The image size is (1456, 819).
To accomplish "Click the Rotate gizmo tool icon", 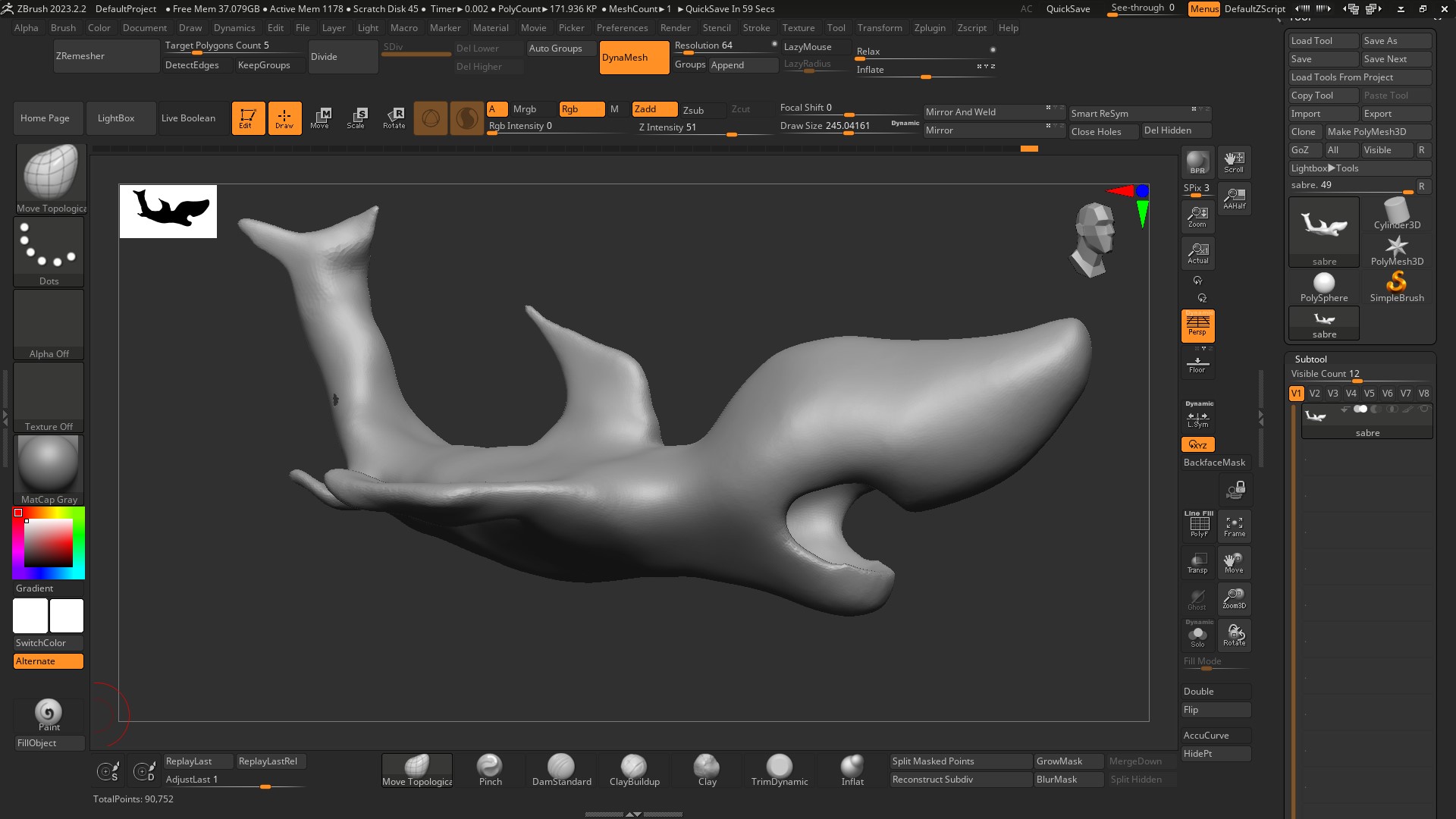I will coord(394,118).
